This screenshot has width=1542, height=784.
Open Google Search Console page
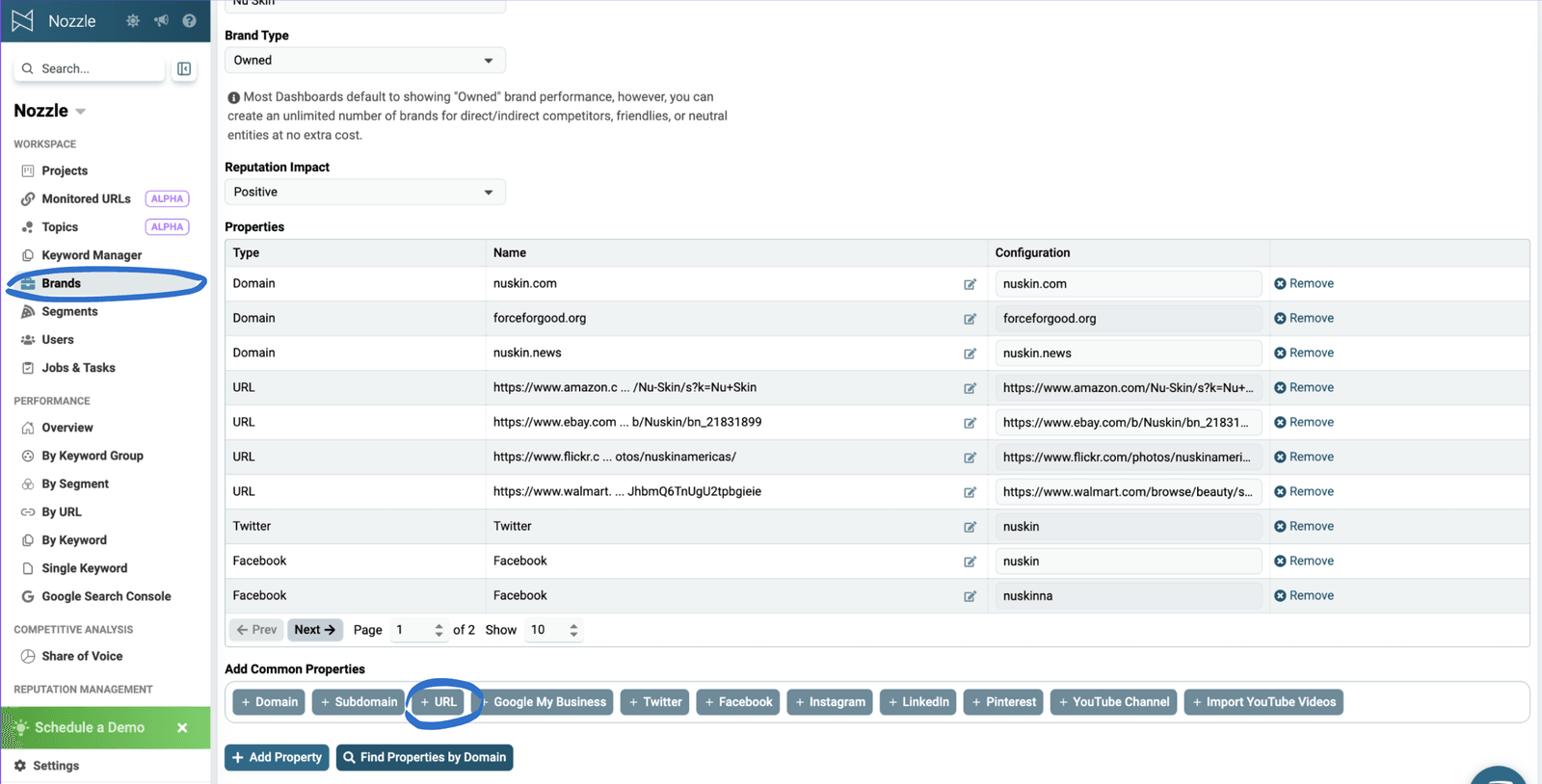pos(106,596)
